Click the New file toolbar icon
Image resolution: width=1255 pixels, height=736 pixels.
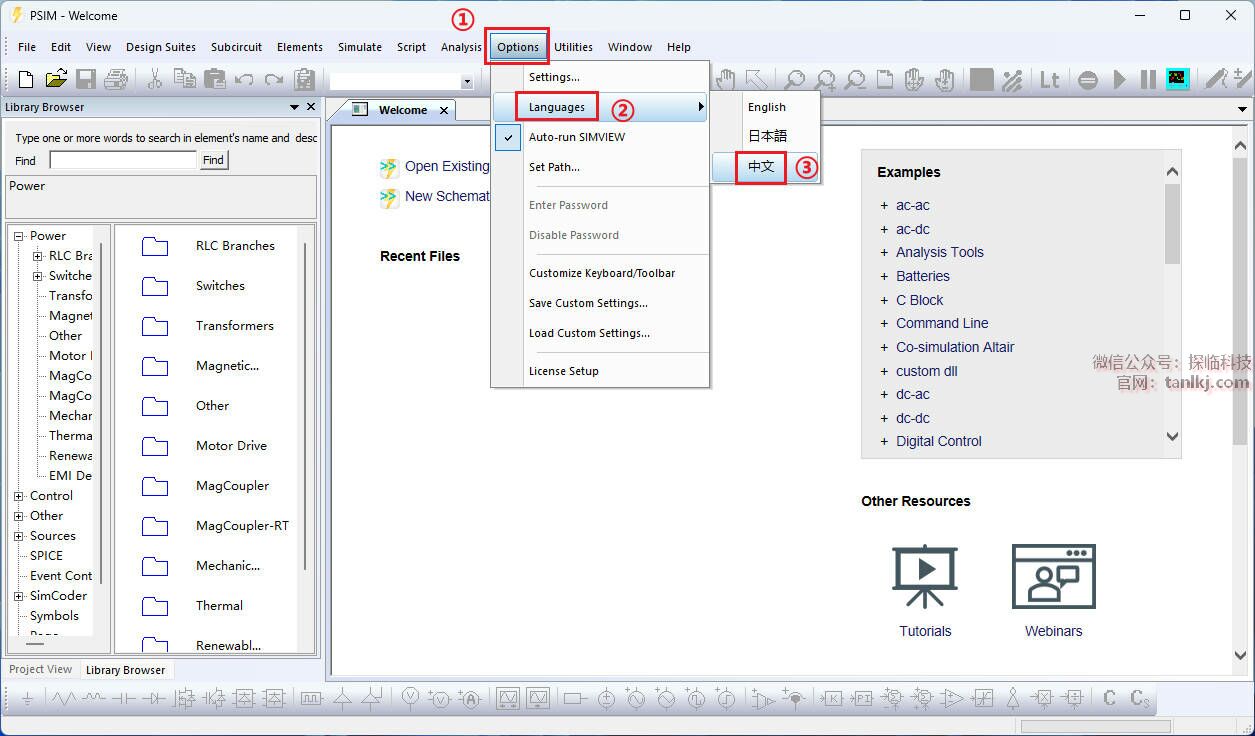click(x=26, y=79)
